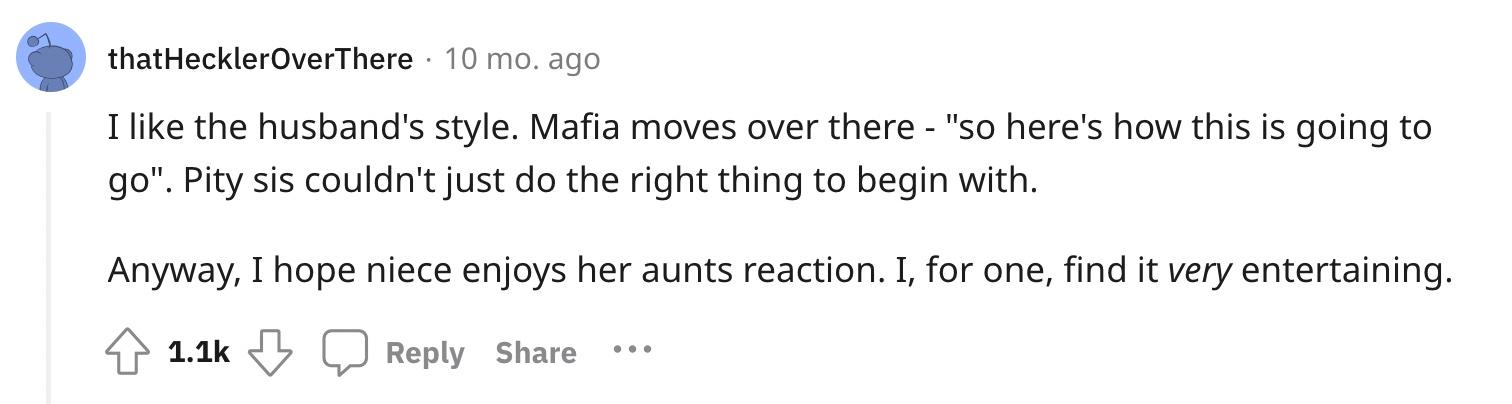Click the Reply text label

coord(425,353)
